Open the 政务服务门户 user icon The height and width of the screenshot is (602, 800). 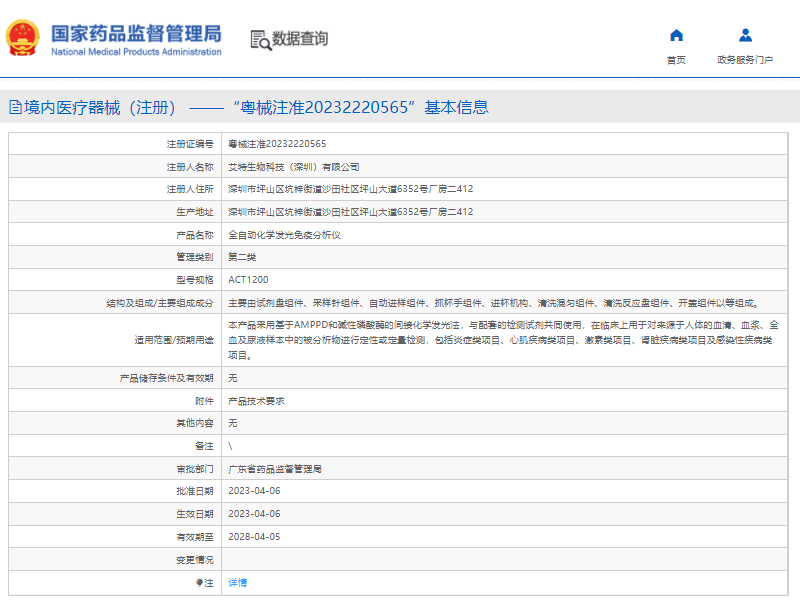pos(745,35)
